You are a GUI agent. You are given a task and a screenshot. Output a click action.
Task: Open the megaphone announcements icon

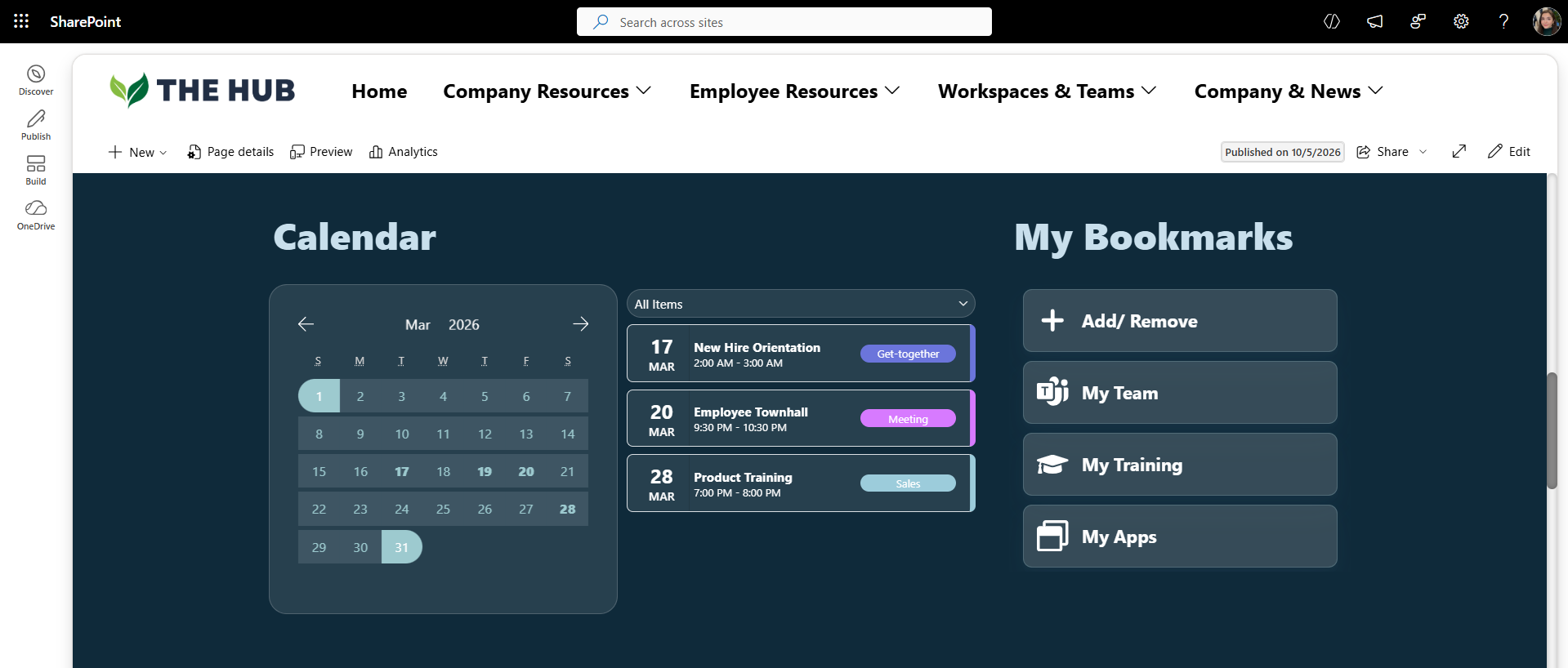(x=1375, y=22)
